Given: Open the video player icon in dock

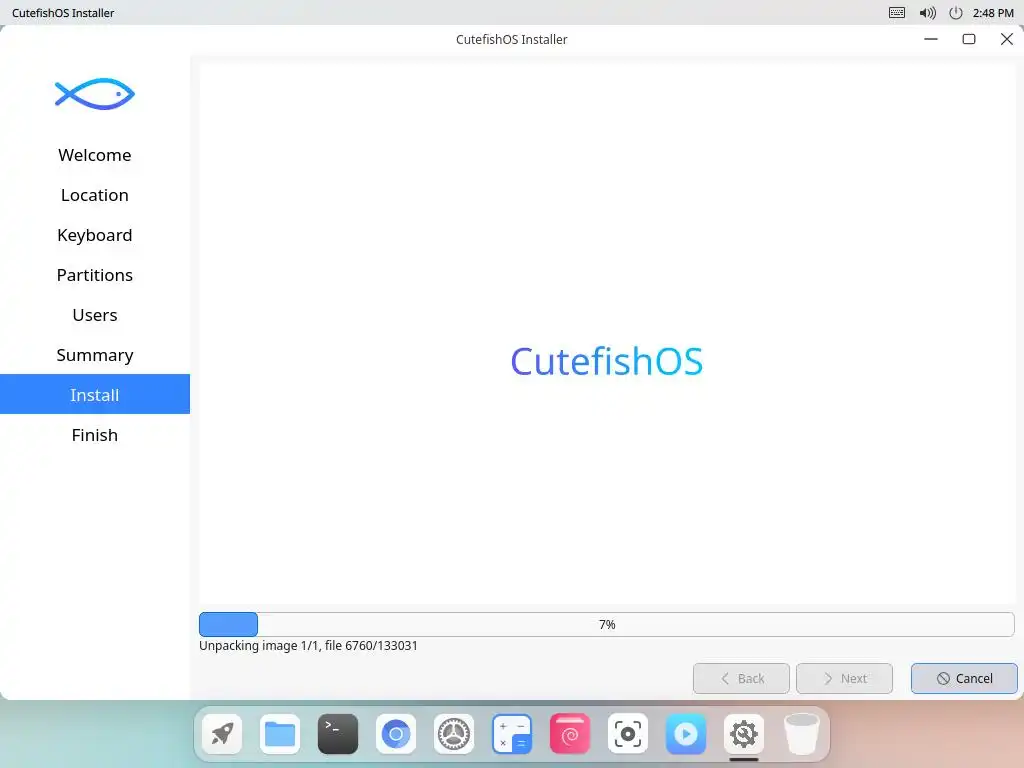Looking at the screenshot, I should (686, 734).
